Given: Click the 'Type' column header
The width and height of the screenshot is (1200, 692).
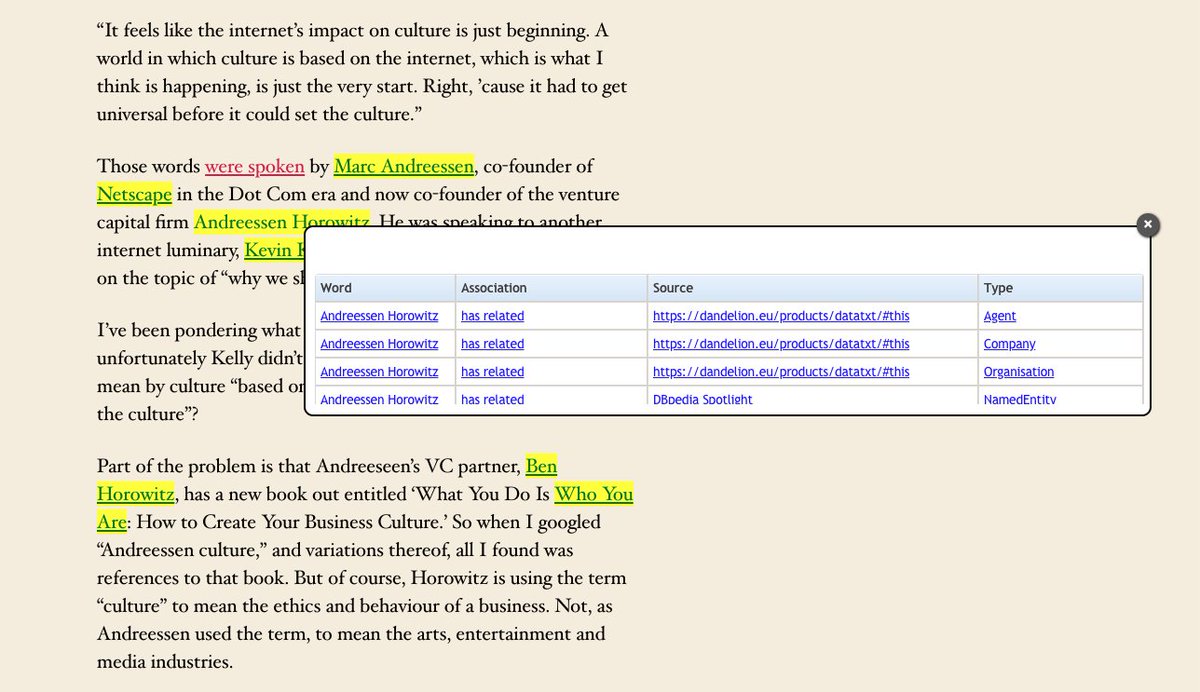Looking at the screenshot, I should coord(1060,288).
